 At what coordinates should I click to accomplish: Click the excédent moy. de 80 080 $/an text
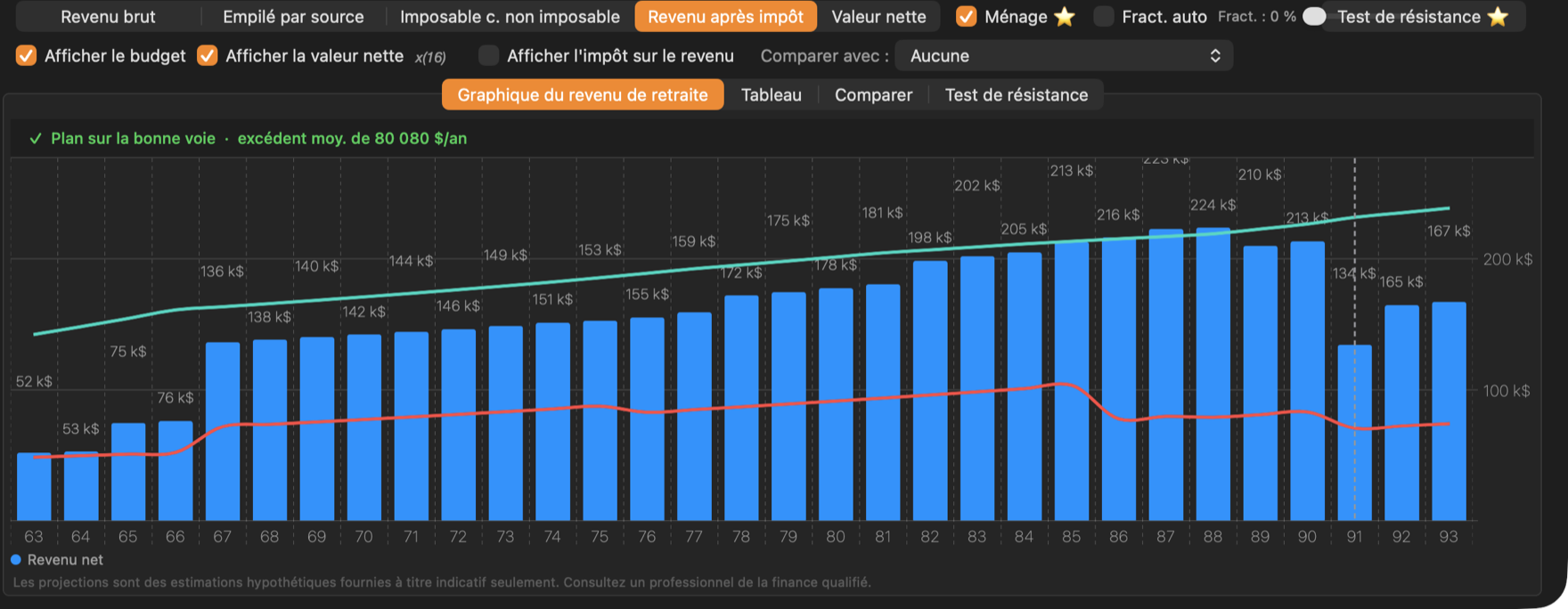(352, 139)
